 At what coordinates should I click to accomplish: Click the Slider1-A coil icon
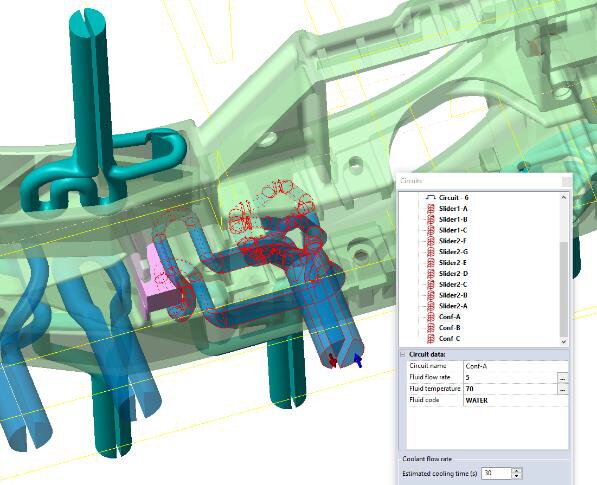click(x=431, y=209)
